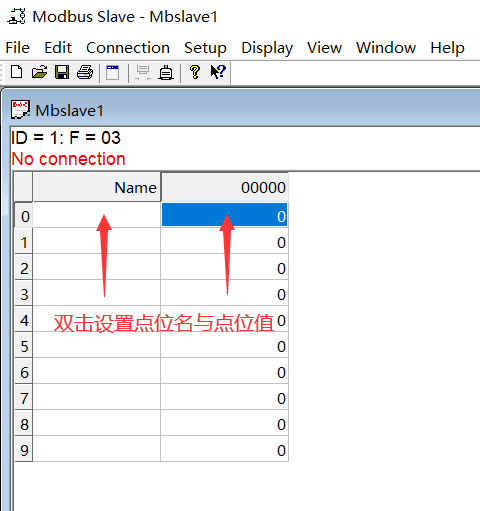Open slave definition window icon
480x511 pixels.
(x=112, y=72)
